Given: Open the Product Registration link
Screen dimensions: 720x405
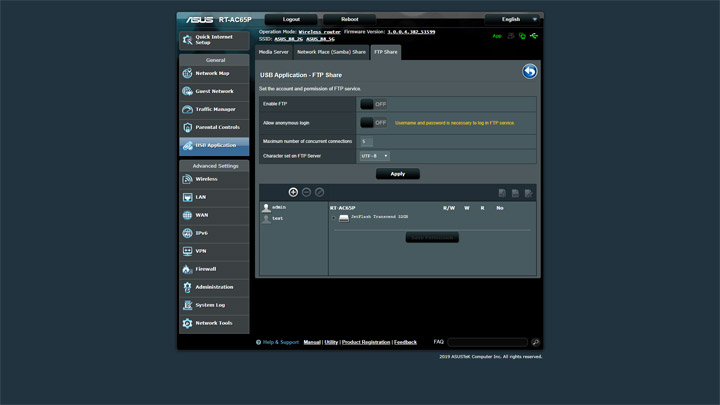Looking at the screenshot, I should pos(366,342).
